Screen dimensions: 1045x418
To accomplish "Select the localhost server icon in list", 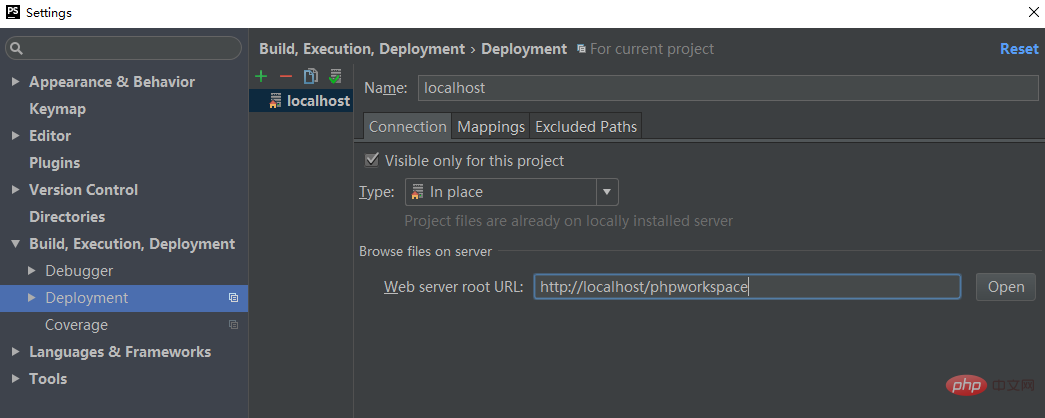I will 275,101.
